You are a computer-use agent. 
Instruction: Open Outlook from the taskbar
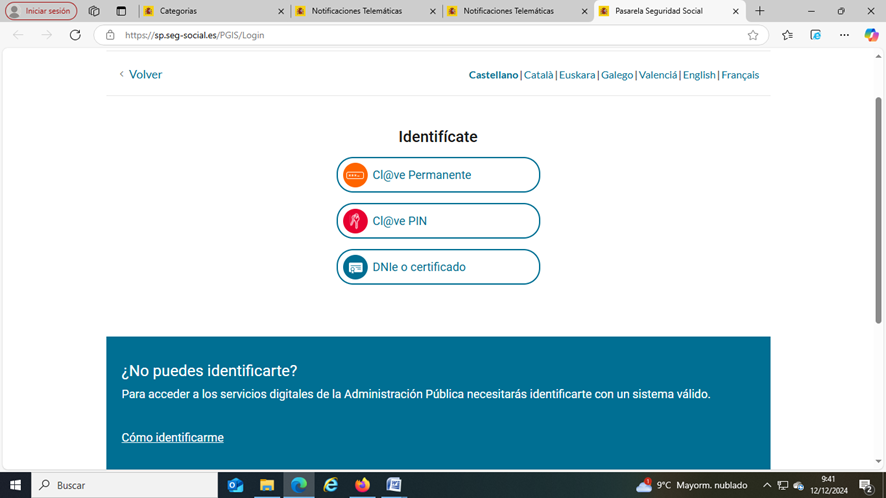coord(235,485)
